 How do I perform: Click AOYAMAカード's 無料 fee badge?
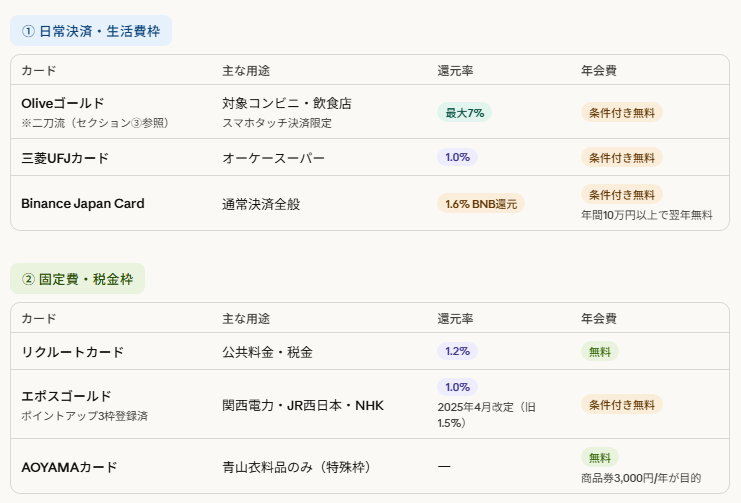pyautogui.click(x=599, y=457)
